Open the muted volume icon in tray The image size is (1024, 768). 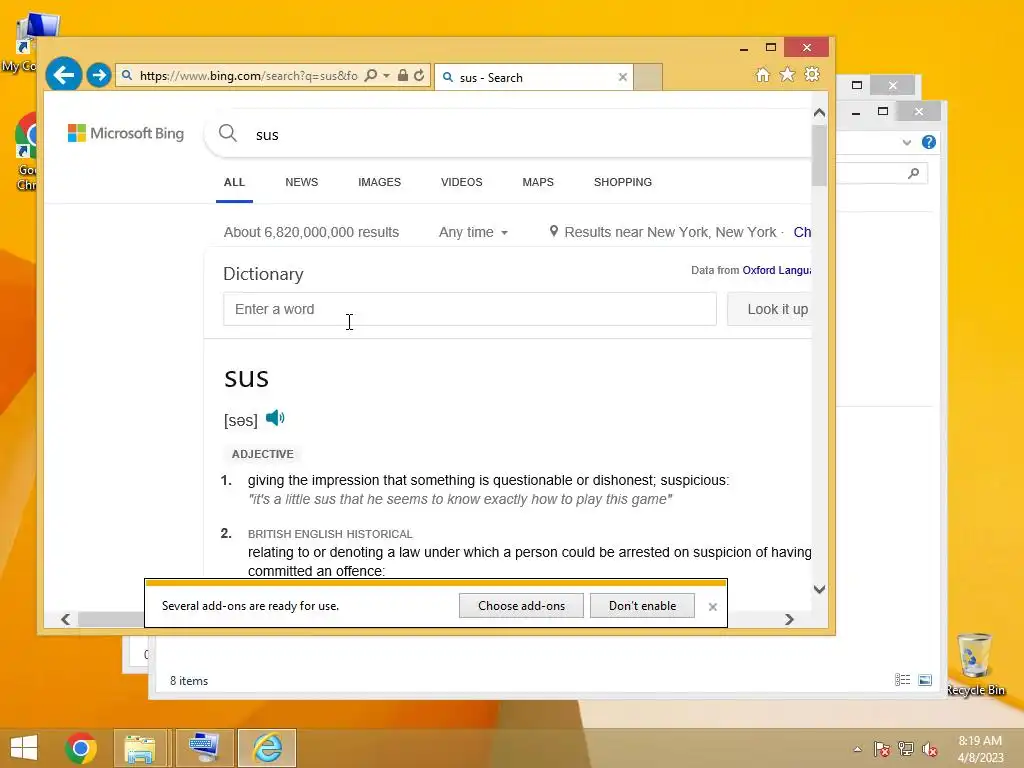(930, 749)
